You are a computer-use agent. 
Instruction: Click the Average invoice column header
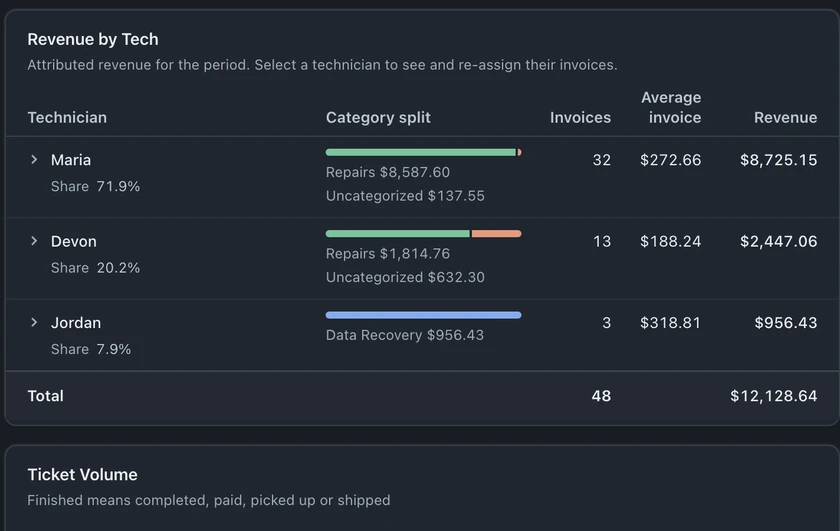[671, 107]
